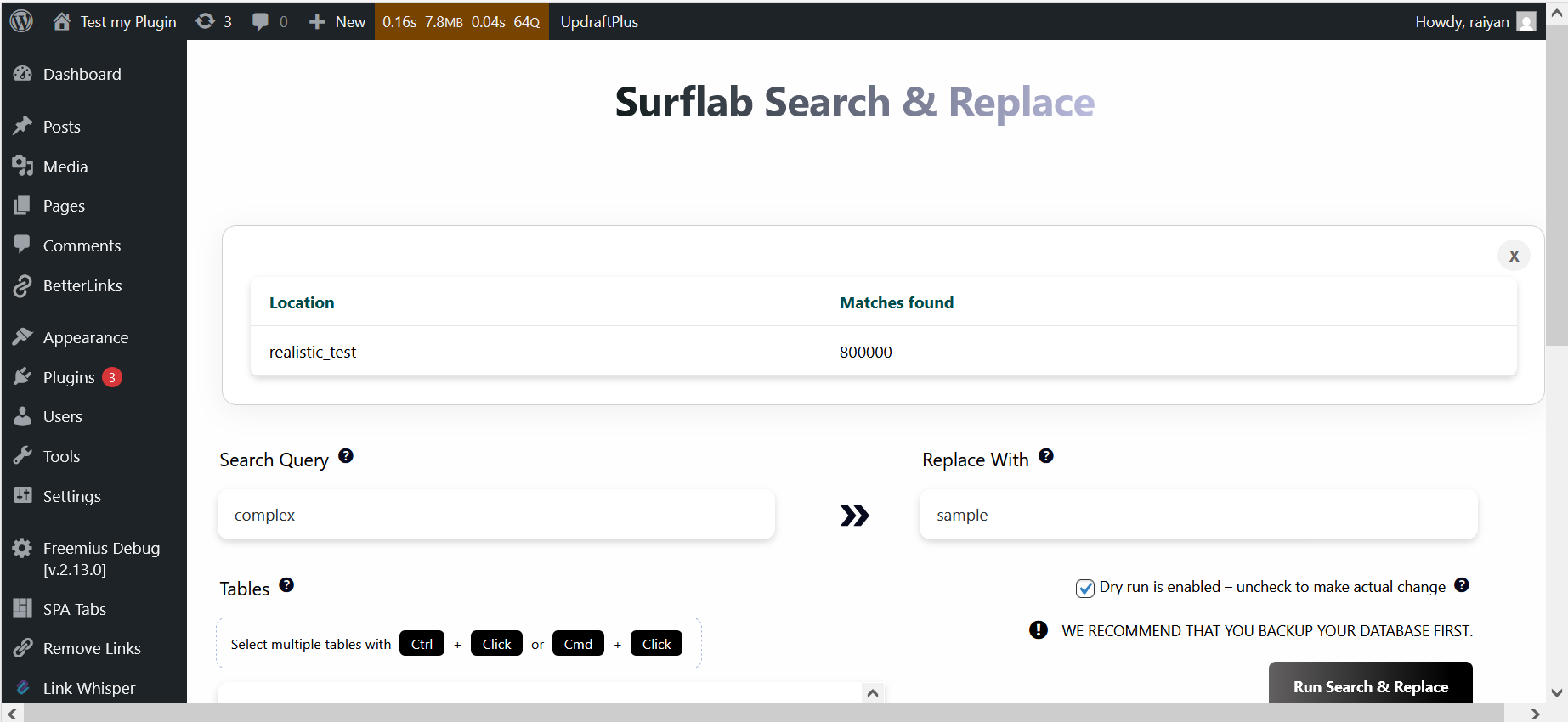
Task: Click the Cmd key hint label
Action: (x=578, y=644)
